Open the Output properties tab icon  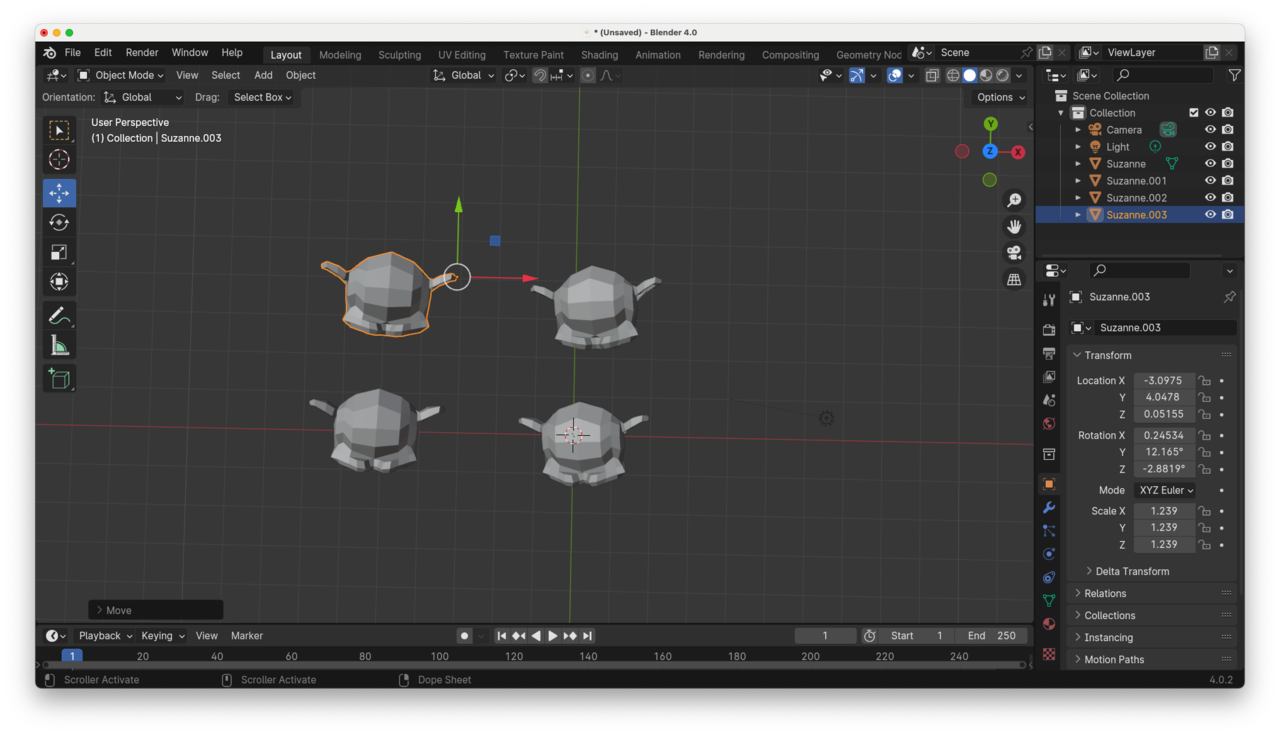point(1049,354)
